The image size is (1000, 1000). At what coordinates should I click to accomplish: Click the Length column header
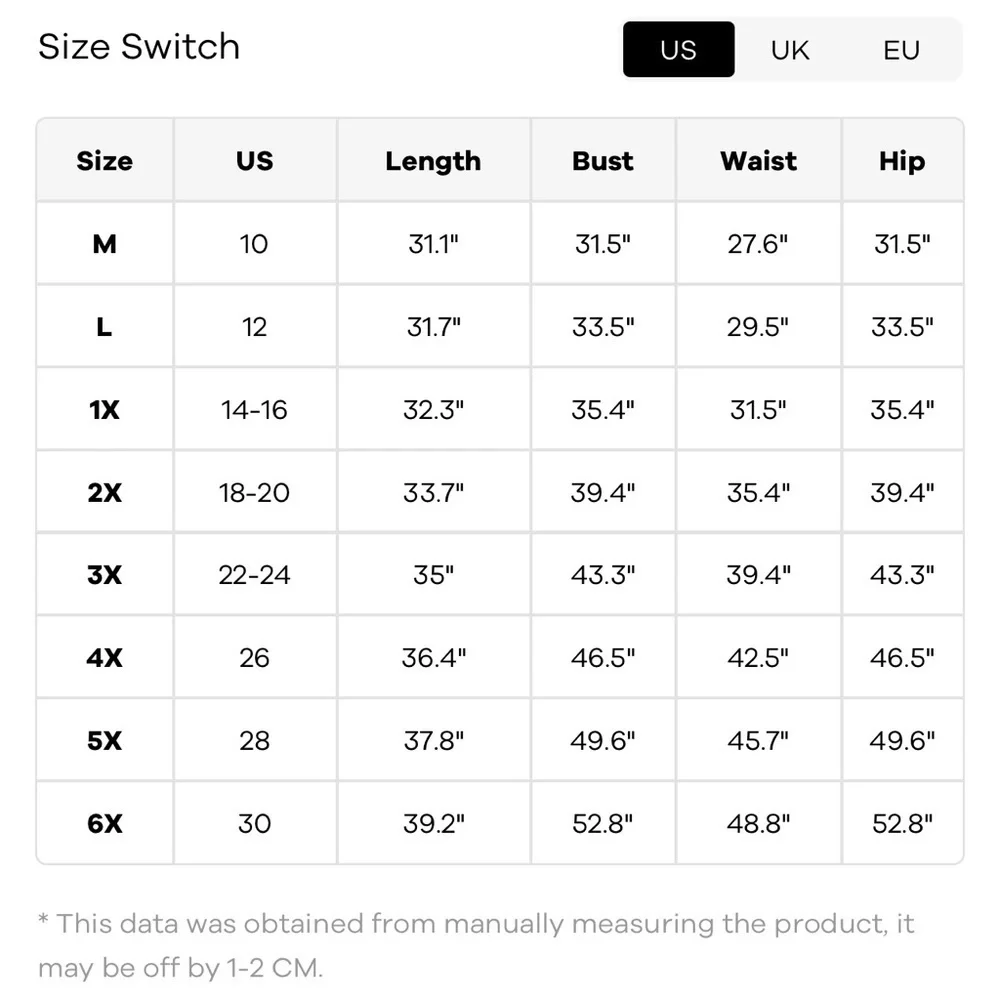(433, 161)
